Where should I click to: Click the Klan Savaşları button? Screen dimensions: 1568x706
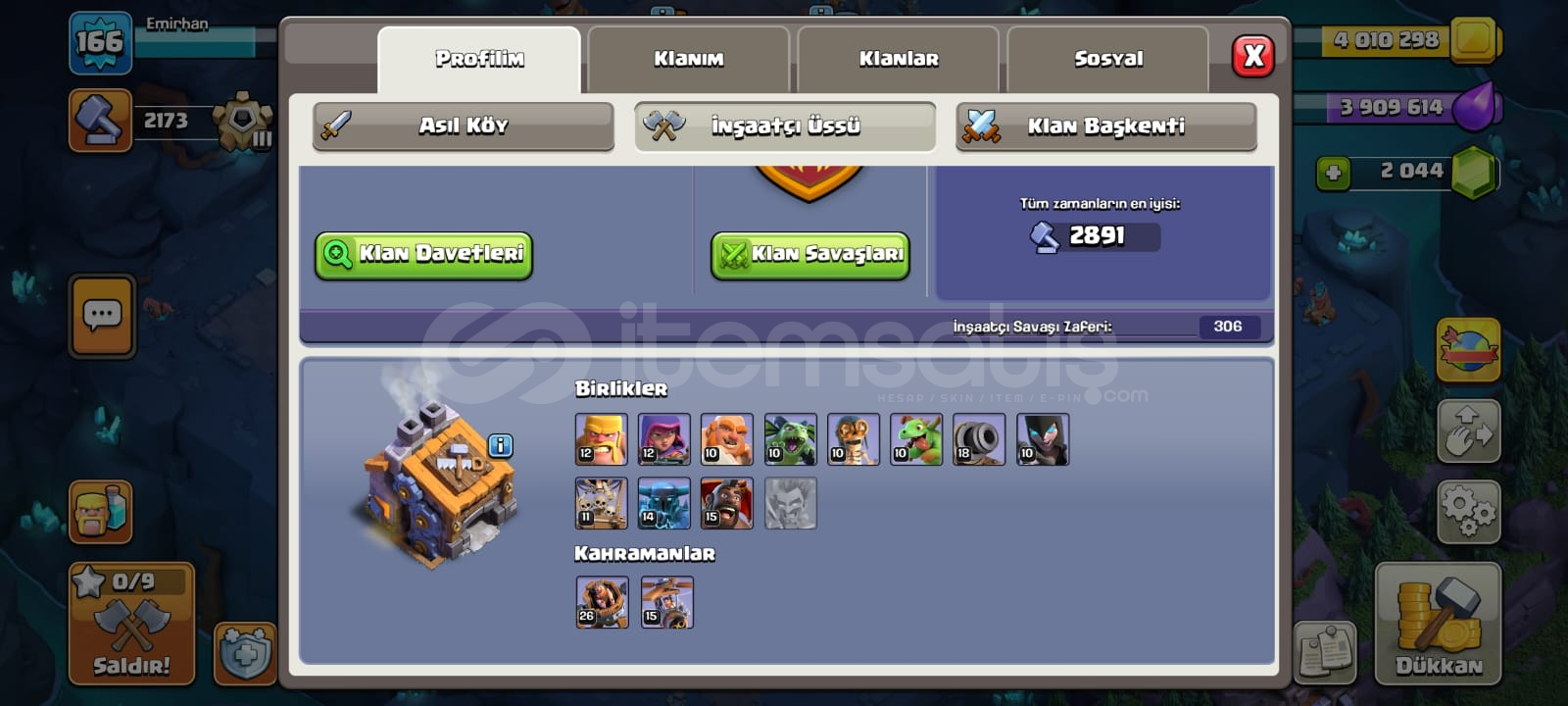[810, 255]
